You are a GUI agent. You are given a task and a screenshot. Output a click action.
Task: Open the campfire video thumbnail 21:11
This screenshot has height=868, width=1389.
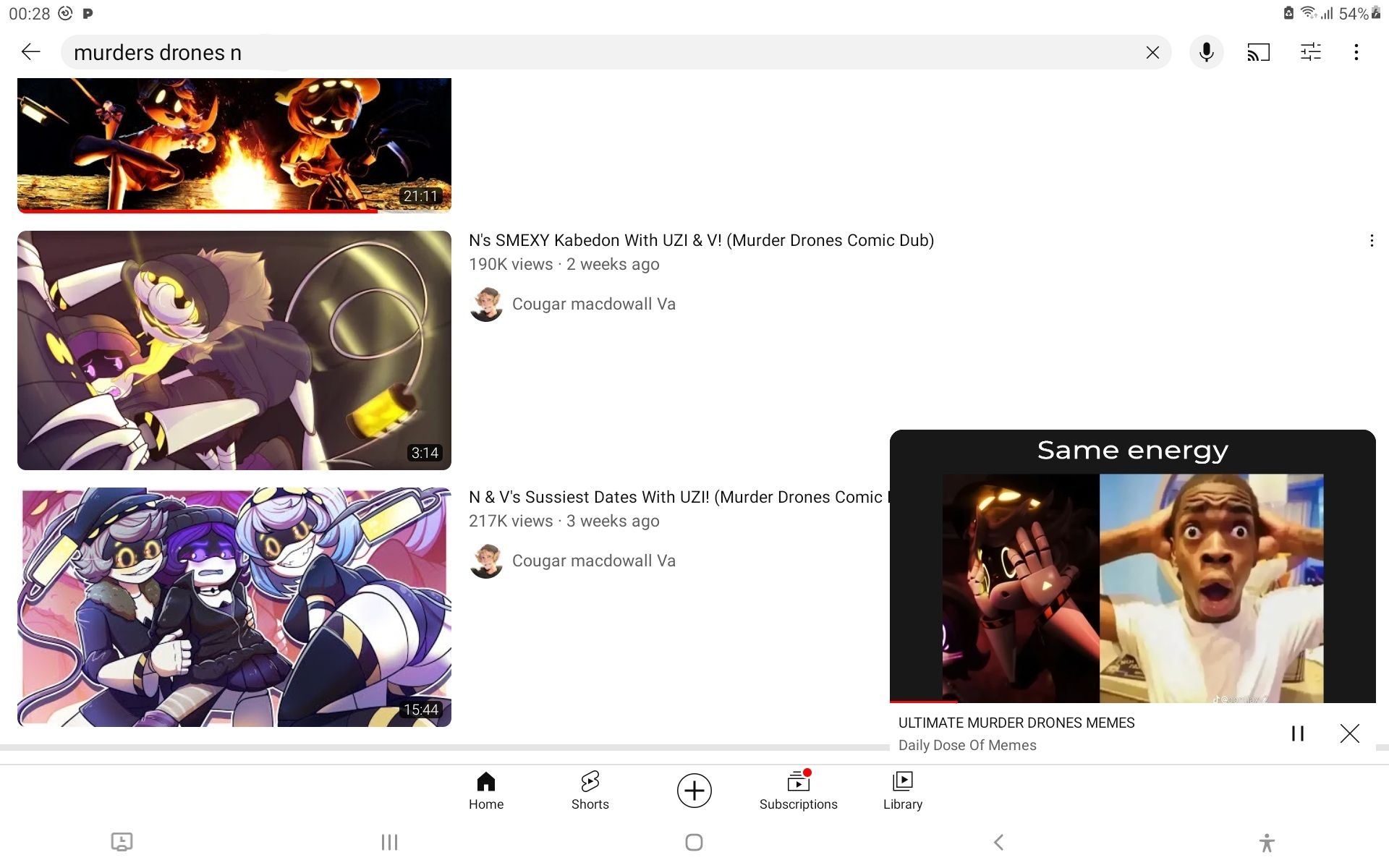coord(234,145)
